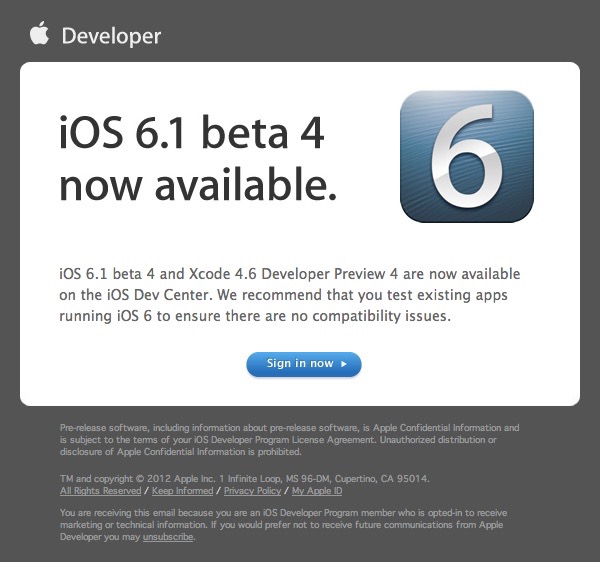Click the 'You are receiving this email' notice
600x562 pixels.
pos(283,525)
